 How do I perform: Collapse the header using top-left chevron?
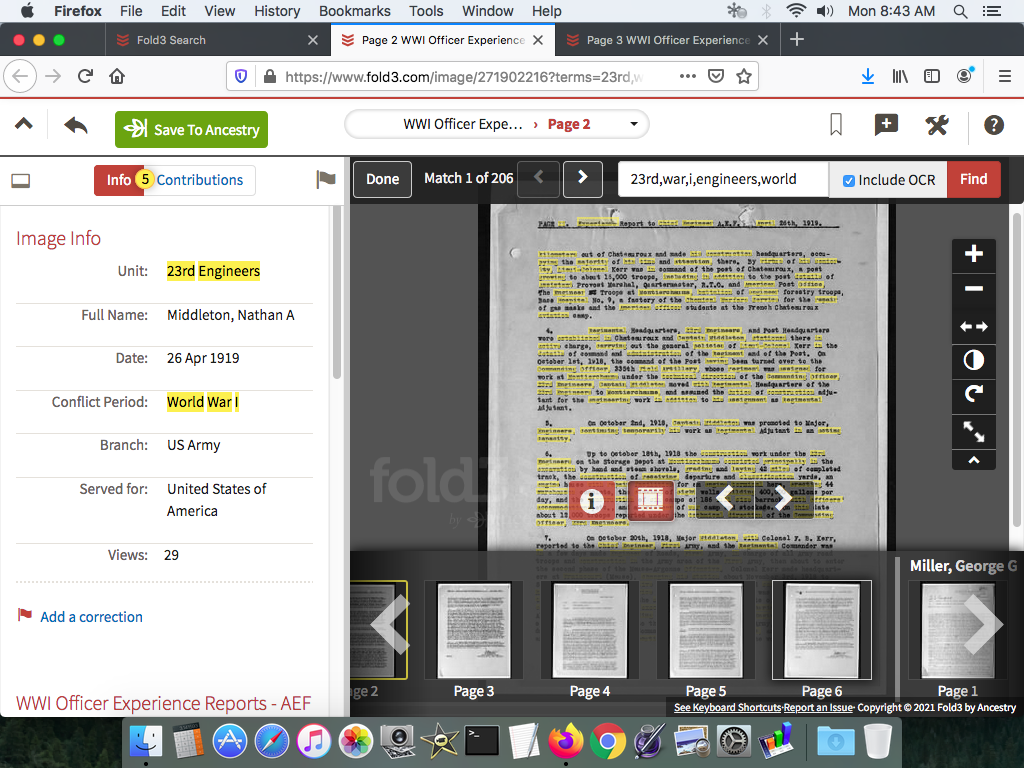(x=23, y=125)
